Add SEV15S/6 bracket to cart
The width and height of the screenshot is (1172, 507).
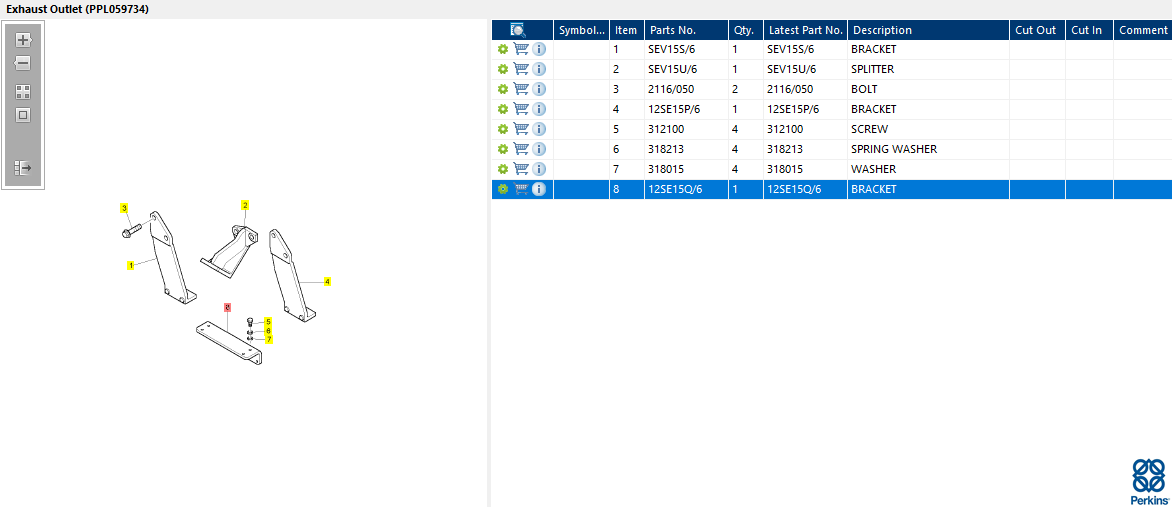point(521,49)
